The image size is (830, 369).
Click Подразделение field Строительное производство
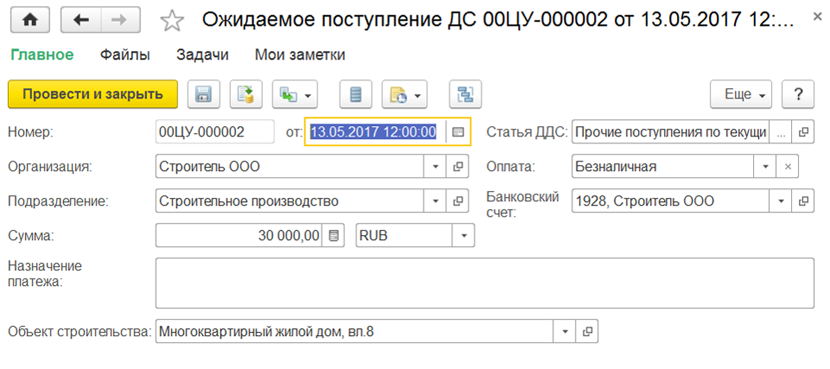pos(290,201)
